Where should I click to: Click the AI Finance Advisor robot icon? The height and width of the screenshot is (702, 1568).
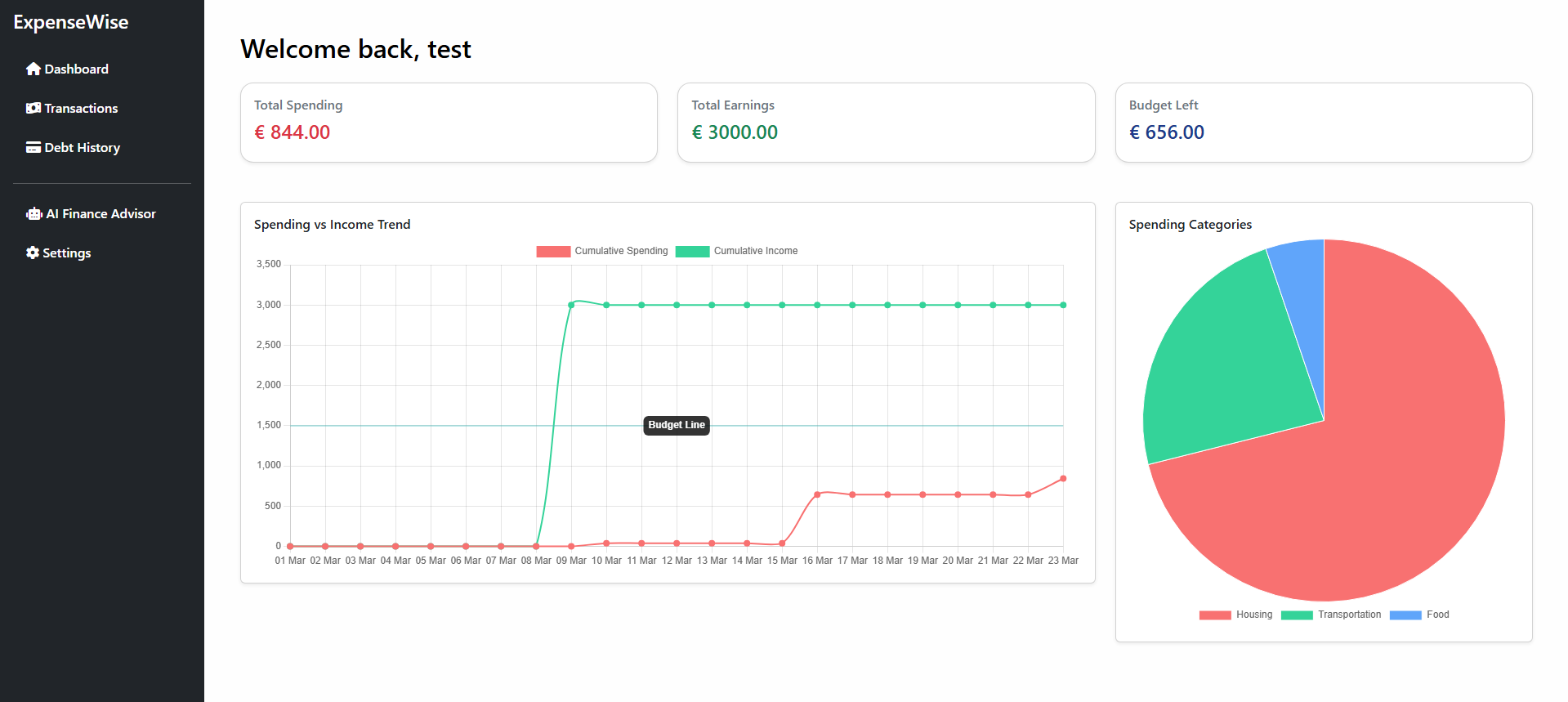(x=34, y=214)
